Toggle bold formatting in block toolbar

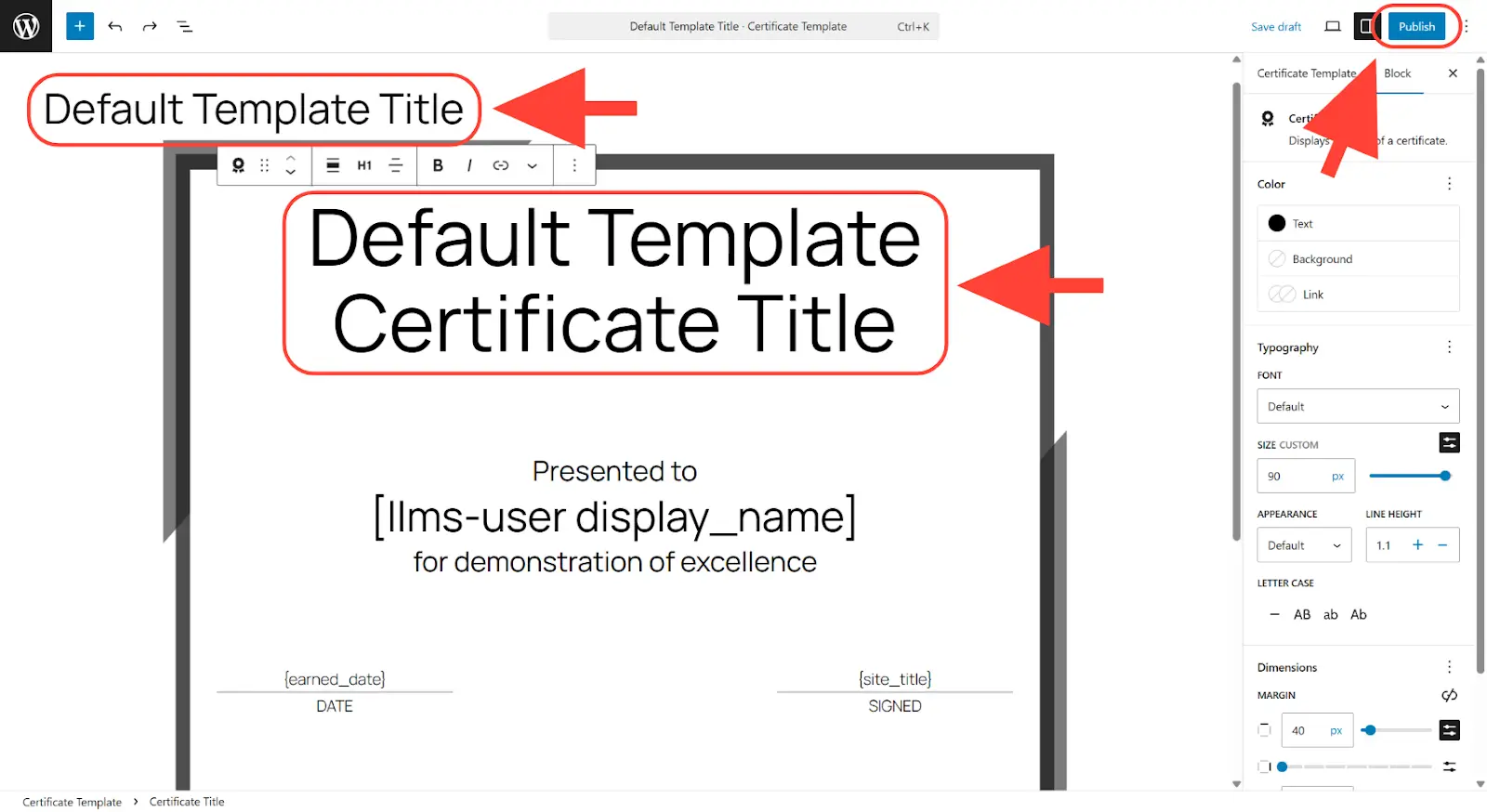[x=438, y=165]
